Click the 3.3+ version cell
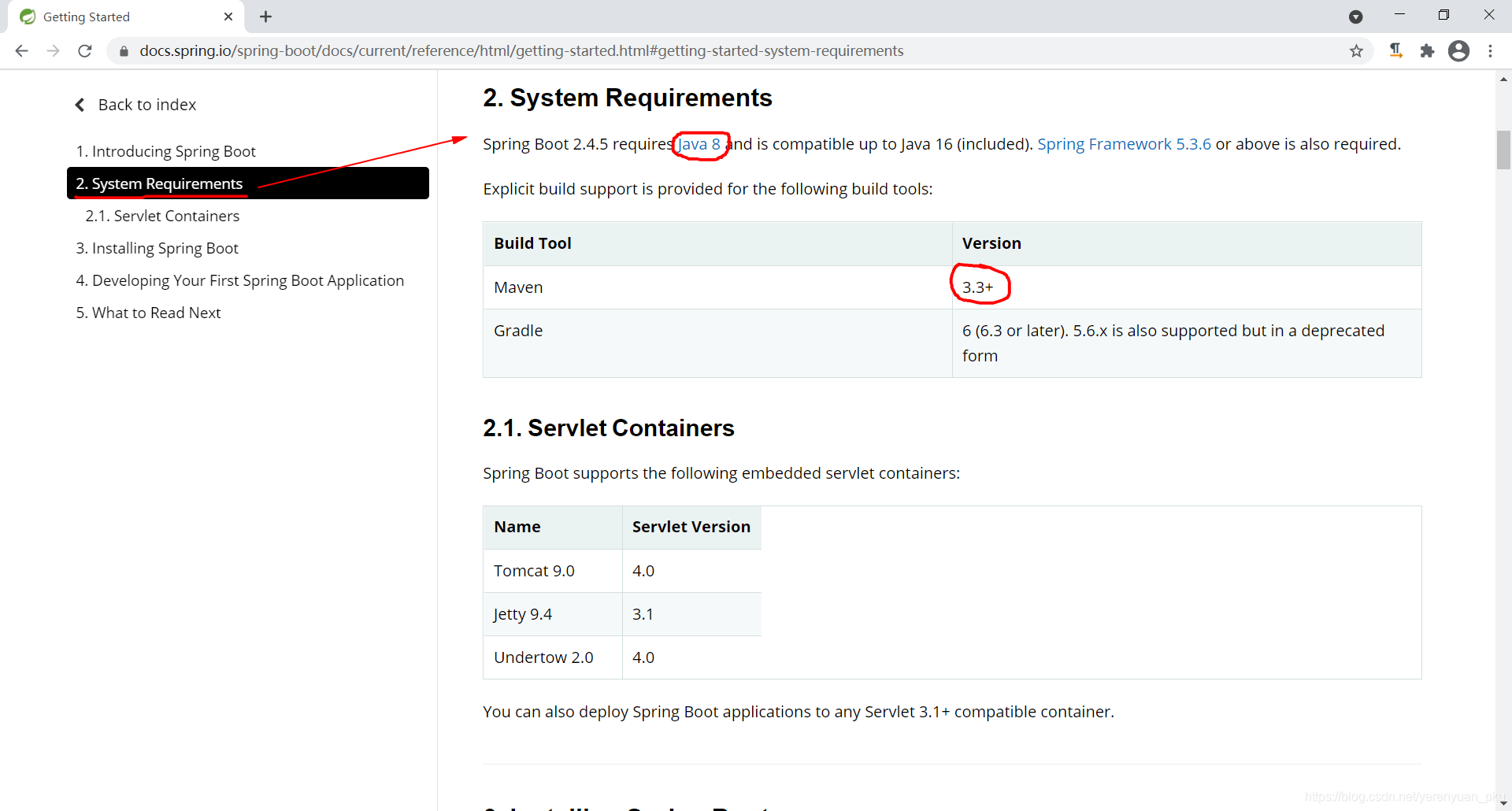This screenshot has width=1512, height=811. [x=1187, y=287]
